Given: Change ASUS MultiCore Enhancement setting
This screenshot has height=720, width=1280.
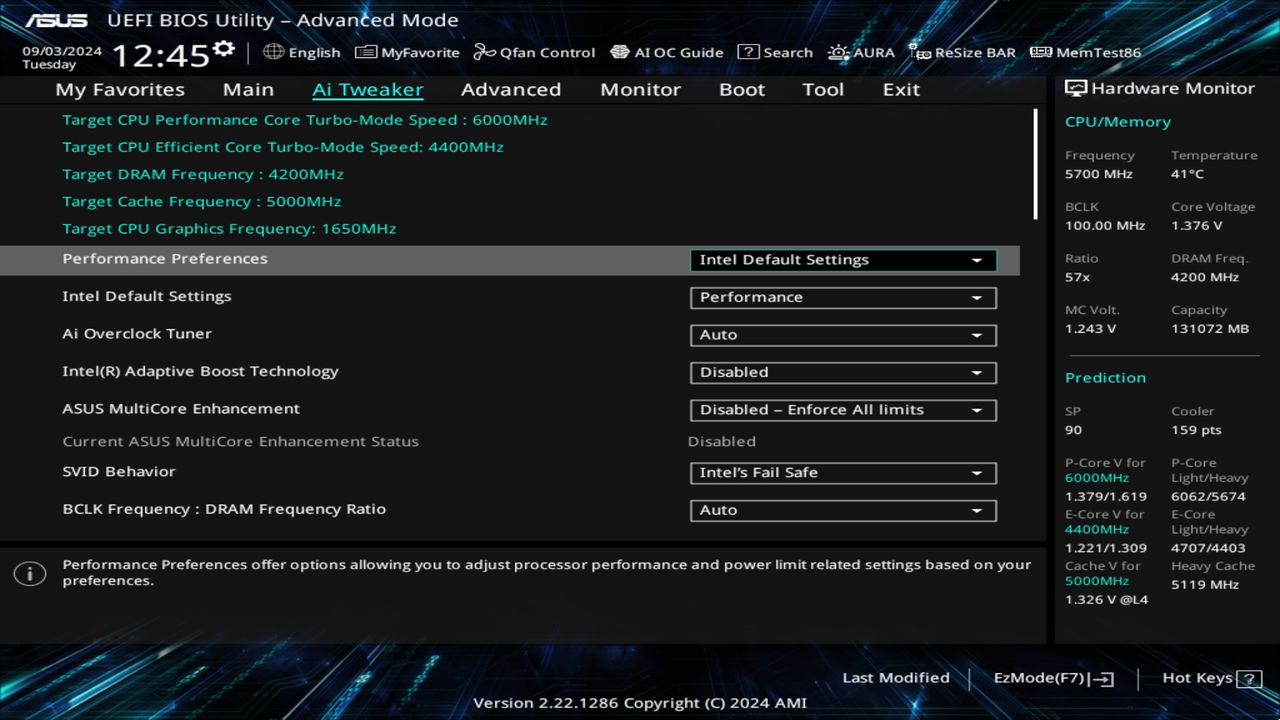Looking at the screenshot, I should coord(841,409).
